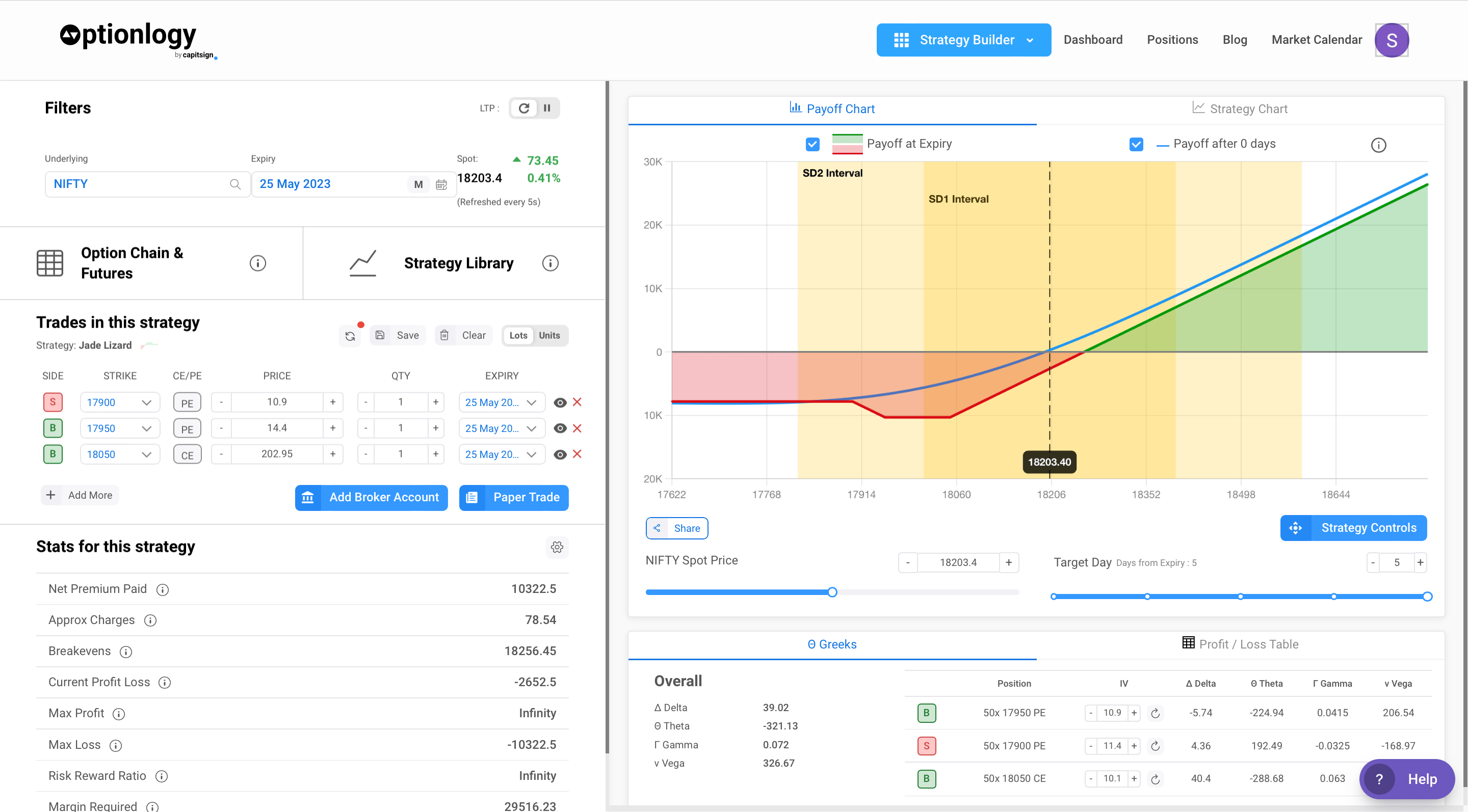Viewport: 1468px width, 812px height.
Task: Open Strategy Library info icon
Action: tap(550, 263)
